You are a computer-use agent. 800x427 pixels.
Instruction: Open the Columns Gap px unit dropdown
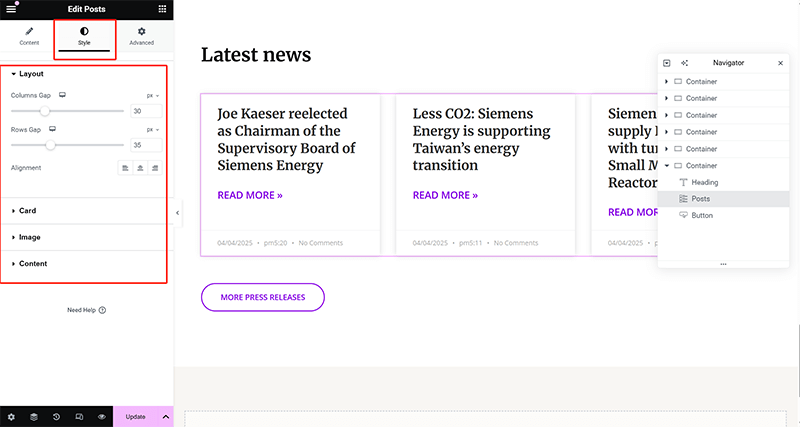(x=153, y=96)
